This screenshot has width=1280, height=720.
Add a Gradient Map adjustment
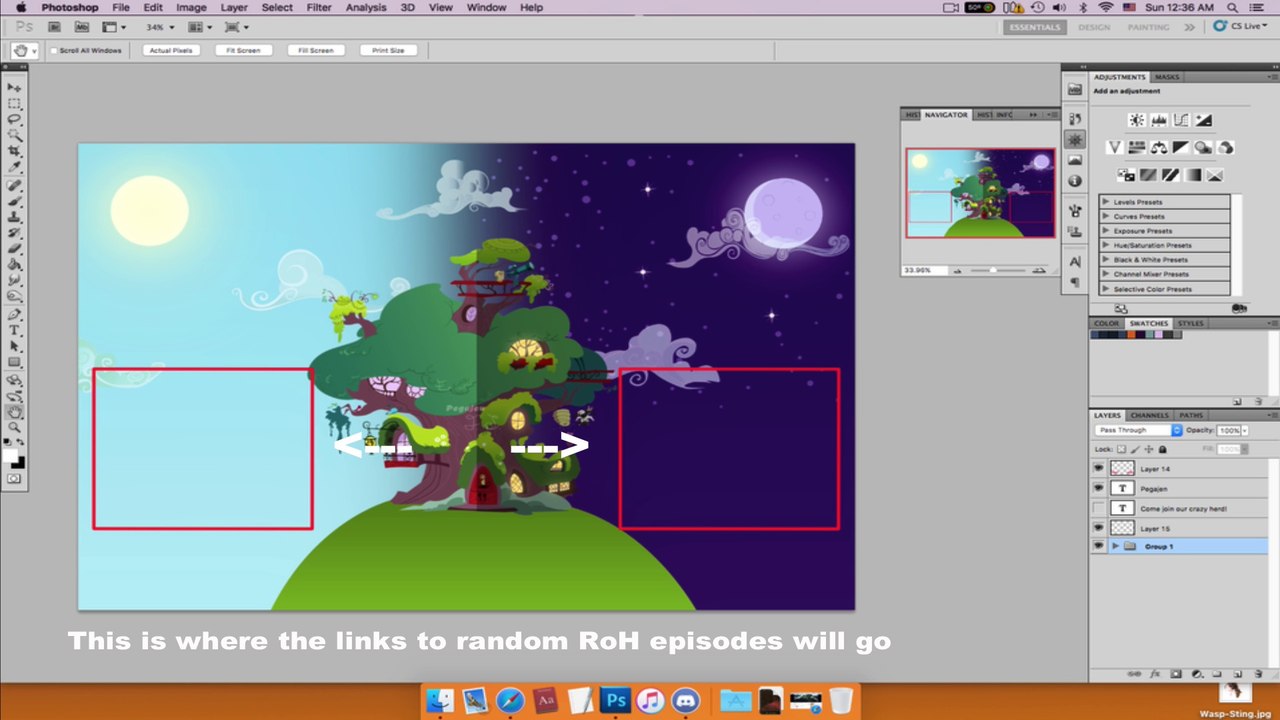[1193, 175]
